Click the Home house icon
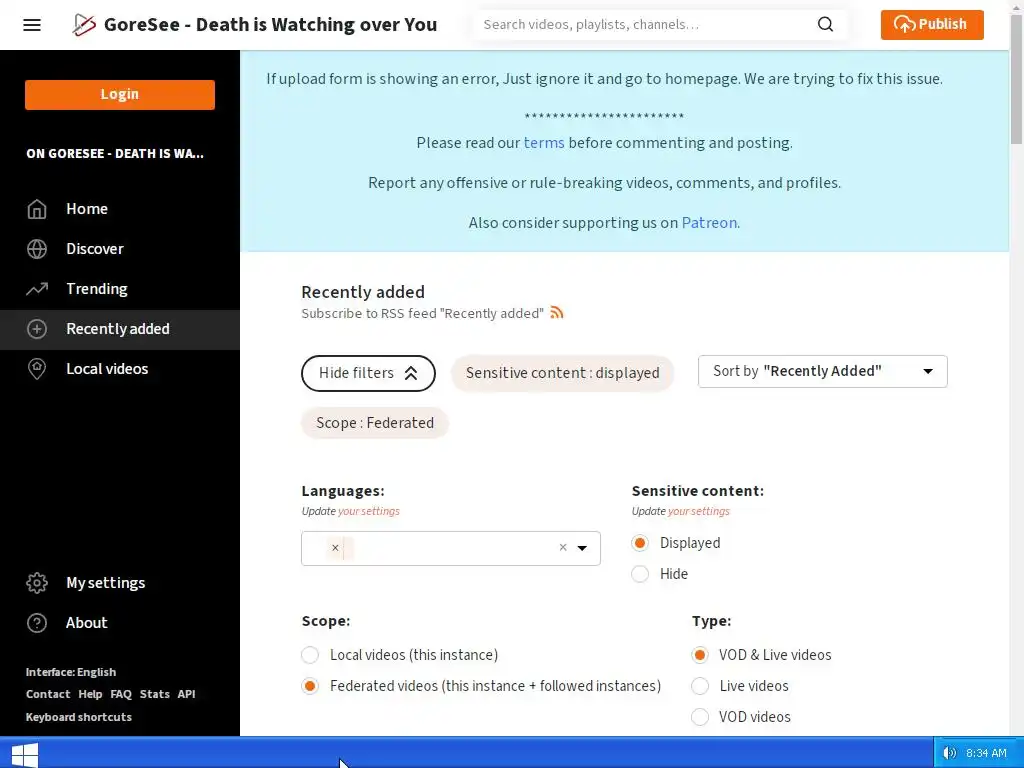 (37, 209)
